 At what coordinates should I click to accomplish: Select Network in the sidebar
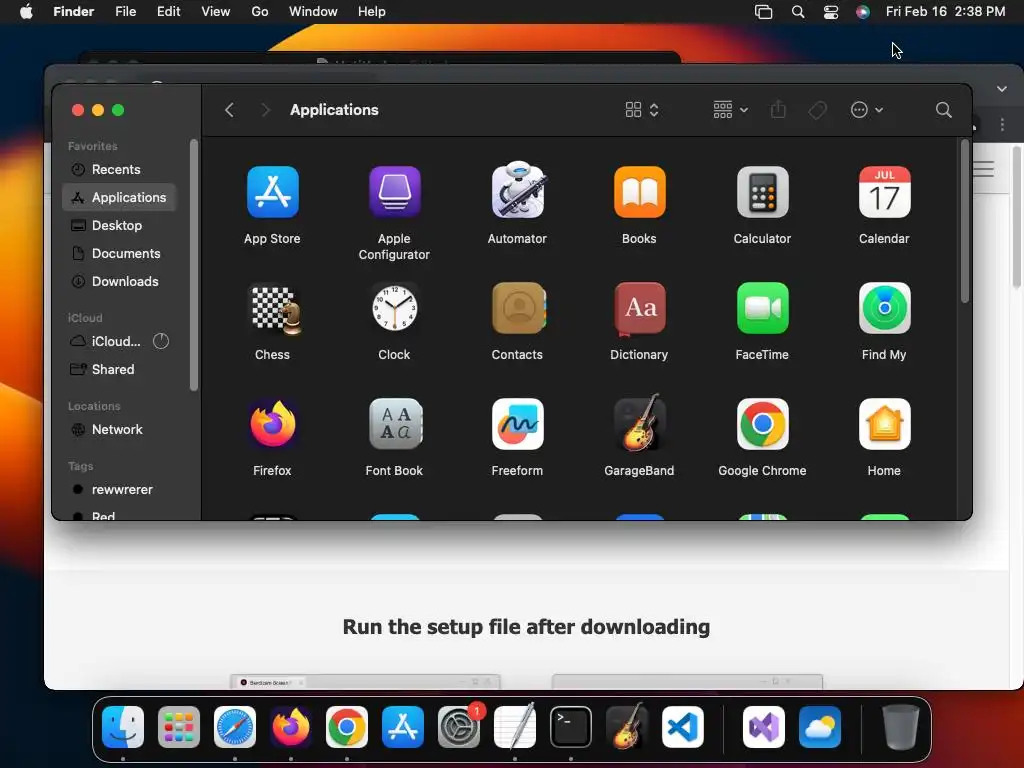[x=119, y=430]
